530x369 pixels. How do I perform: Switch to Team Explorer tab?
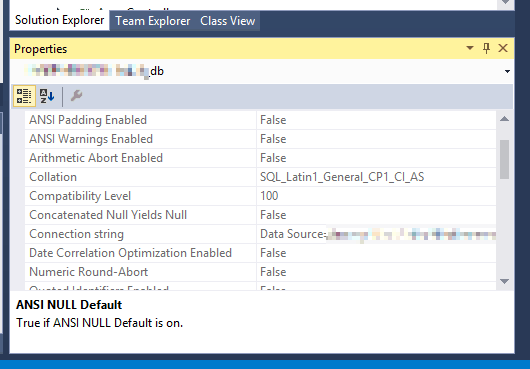pos(152,21)
